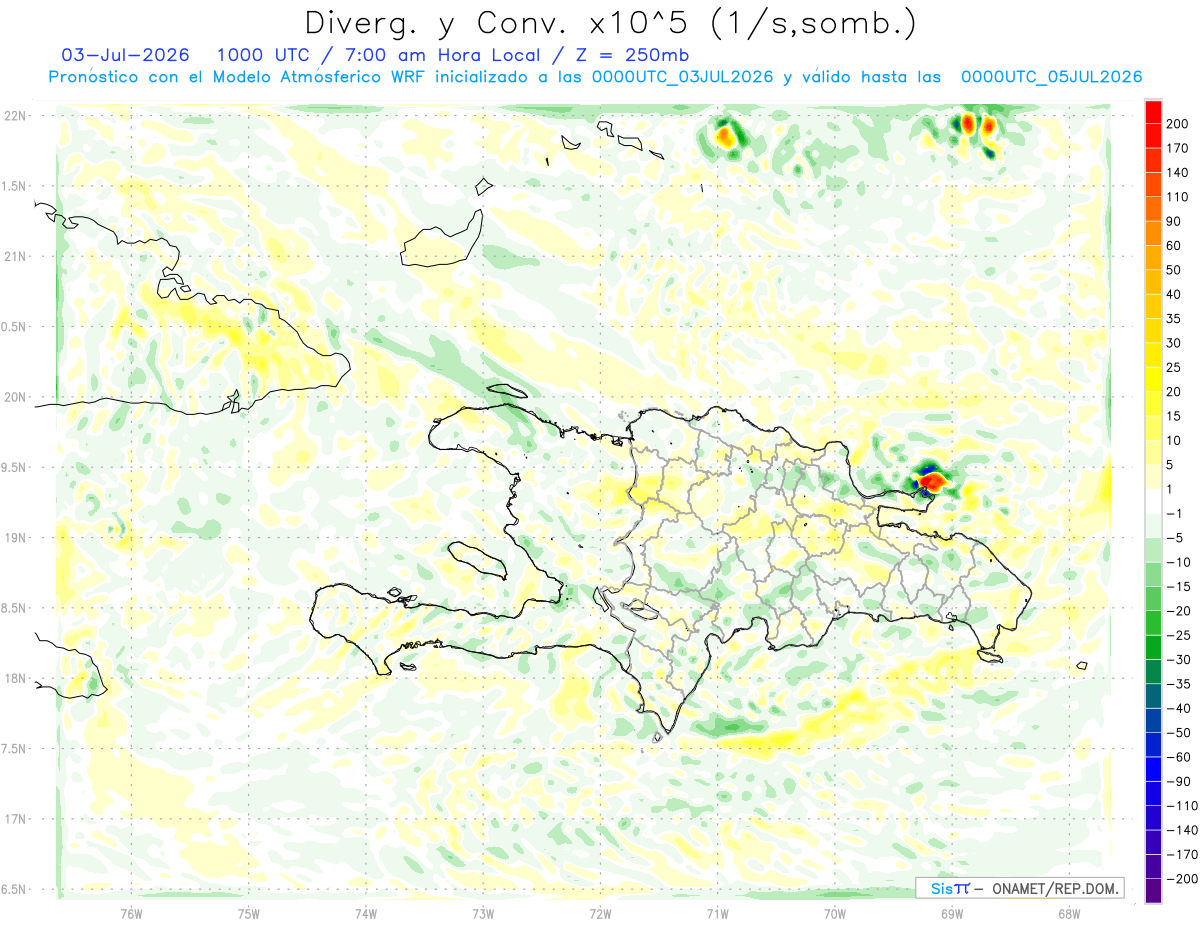
Task: Click the '17N' latitude label
Action: tap(15, 819)
